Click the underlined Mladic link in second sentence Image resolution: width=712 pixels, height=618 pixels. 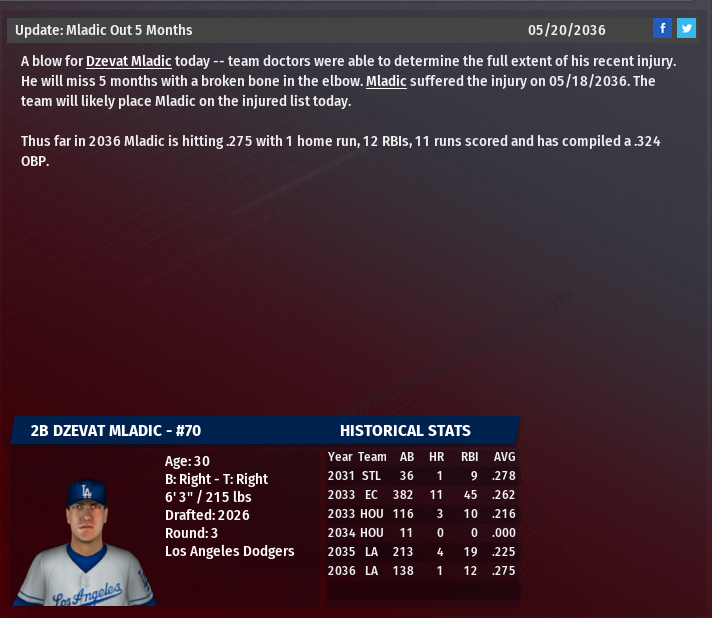click(x=386, y=82)
